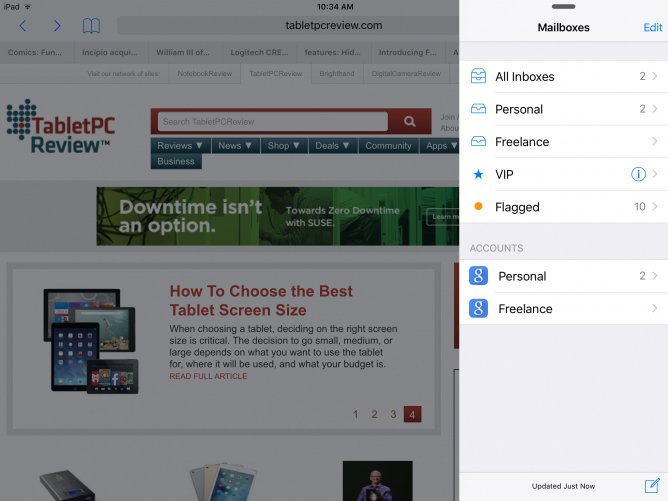Tap the tabletpcreview.com address bar
Screen dimensions: 668x501
[288, 26]
